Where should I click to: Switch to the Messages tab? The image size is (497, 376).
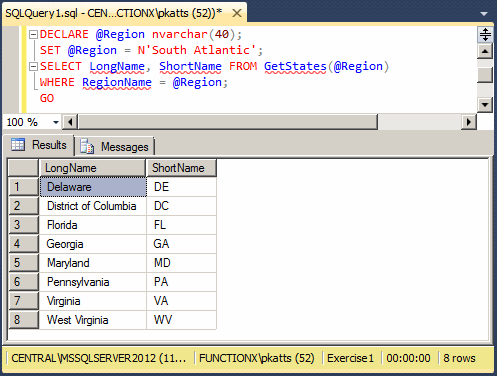115,147
